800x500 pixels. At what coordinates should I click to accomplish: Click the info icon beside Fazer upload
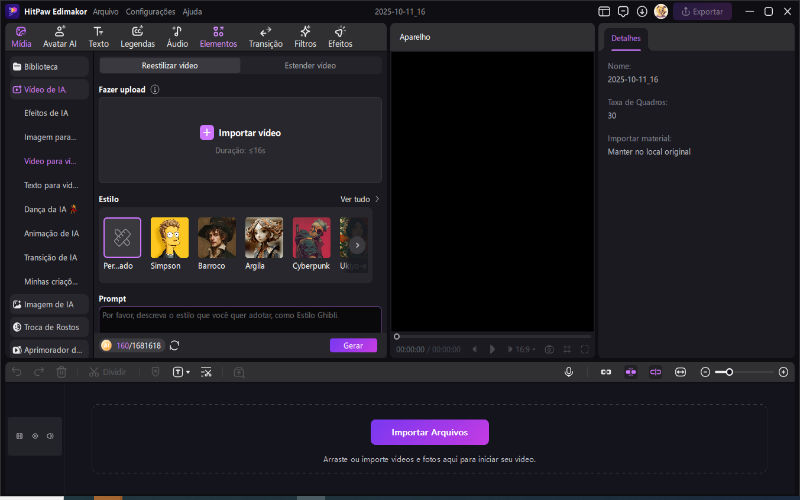pyautogui.click(x=155, y=89)
